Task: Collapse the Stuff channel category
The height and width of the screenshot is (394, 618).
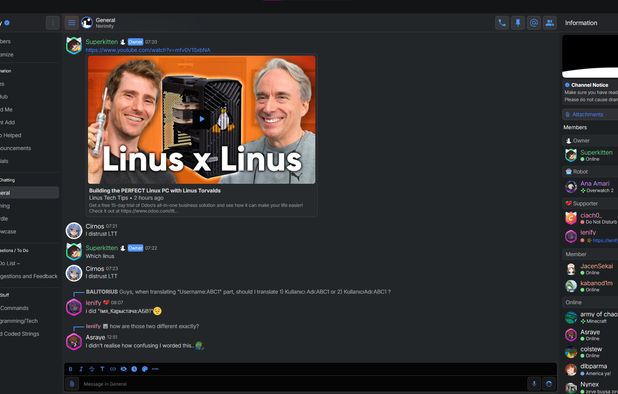Action: (5, 295)
